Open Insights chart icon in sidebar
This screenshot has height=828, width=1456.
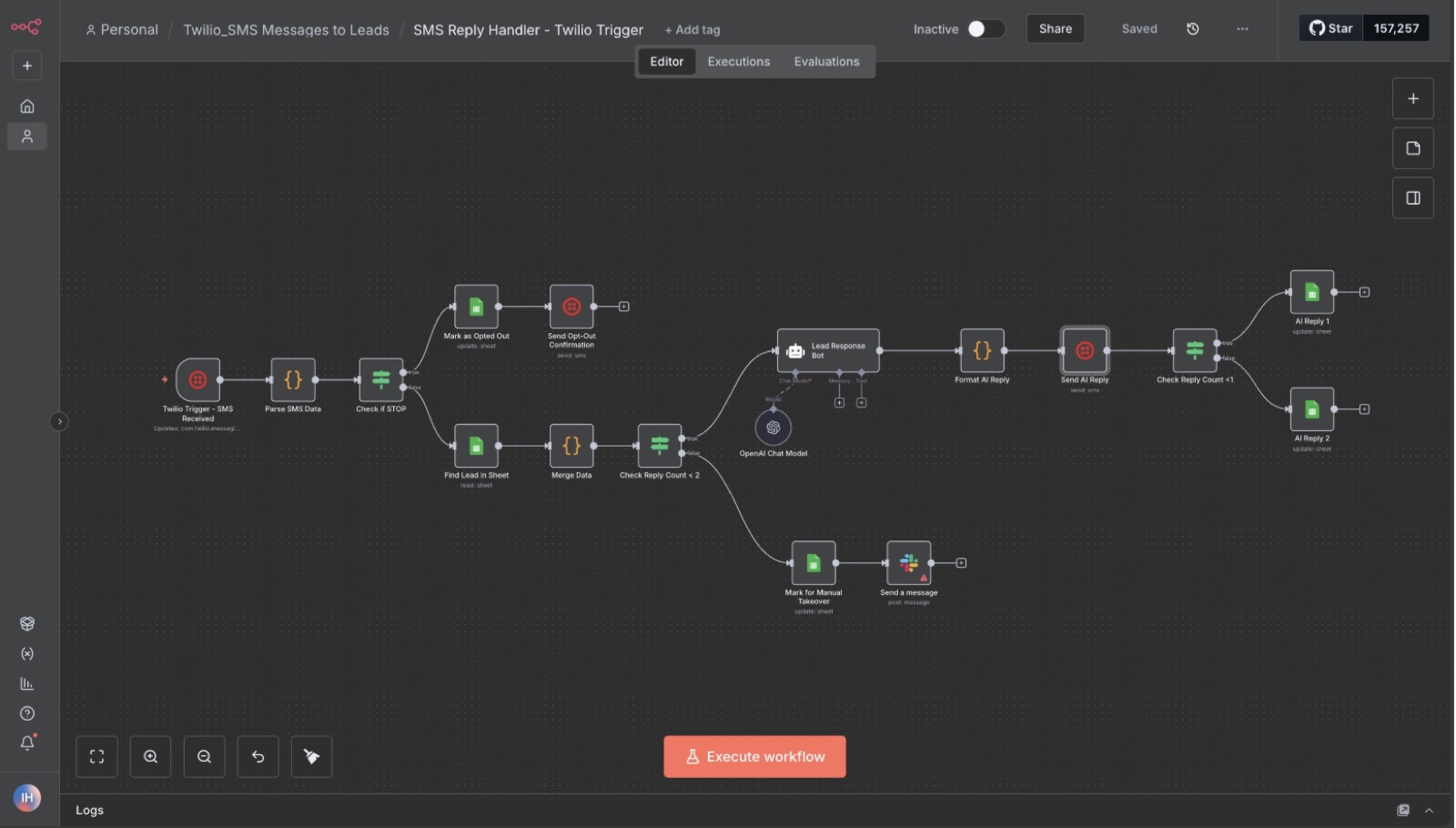(27, 684)
